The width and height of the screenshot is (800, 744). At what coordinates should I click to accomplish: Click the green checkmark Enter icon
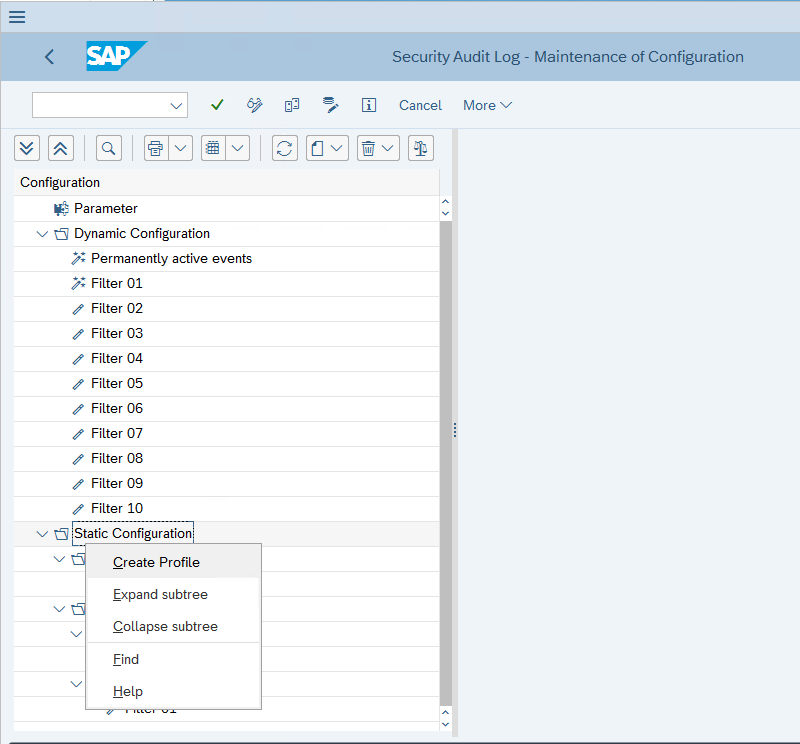point(217,105)
